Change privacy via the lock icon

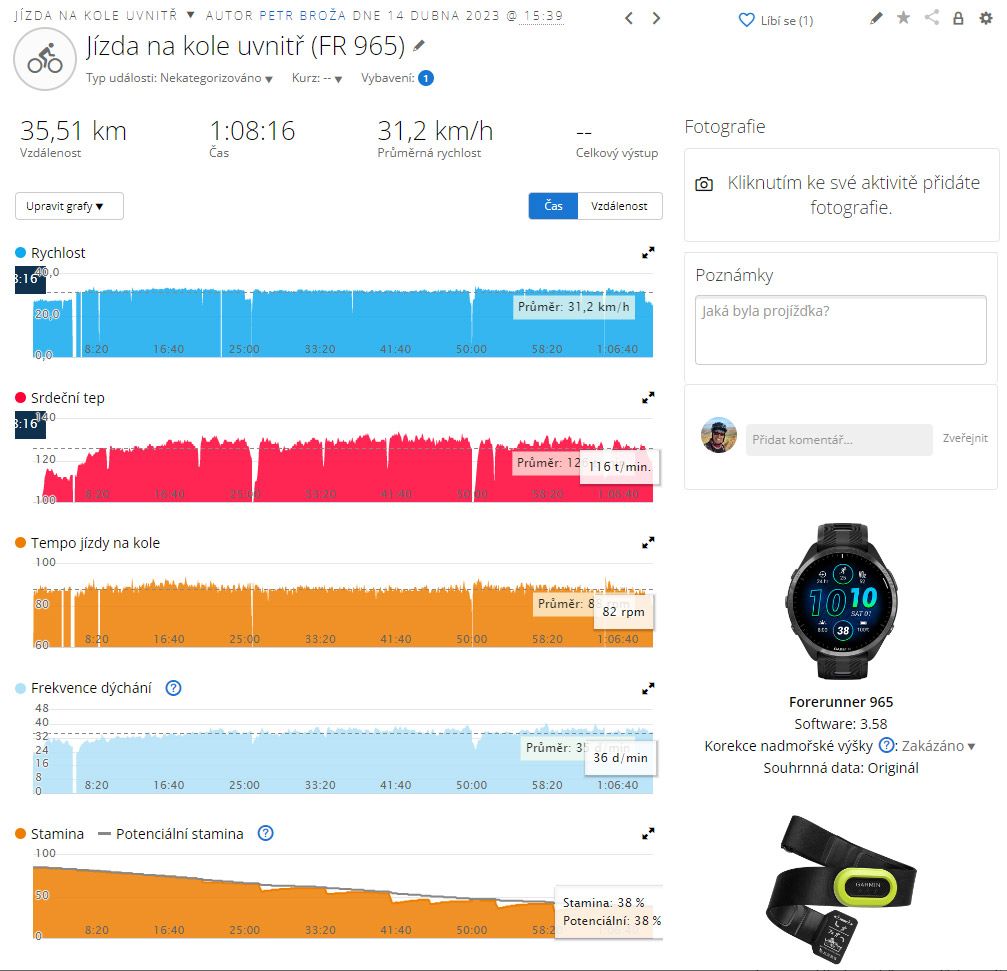click(x=958, y=19)
